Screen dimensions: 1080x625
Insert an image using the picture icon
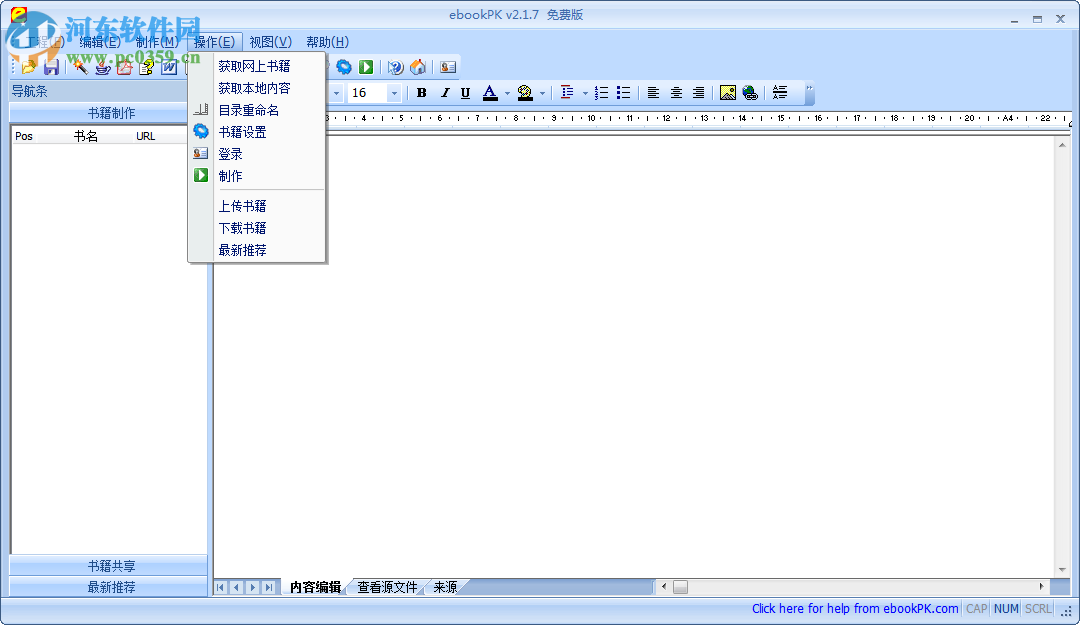(x=728, y=92)
